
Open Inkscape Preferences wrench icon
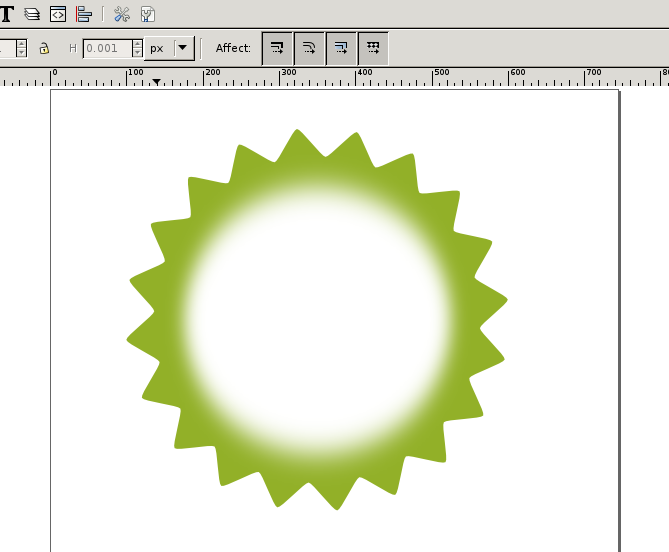(x=122, y=14)
